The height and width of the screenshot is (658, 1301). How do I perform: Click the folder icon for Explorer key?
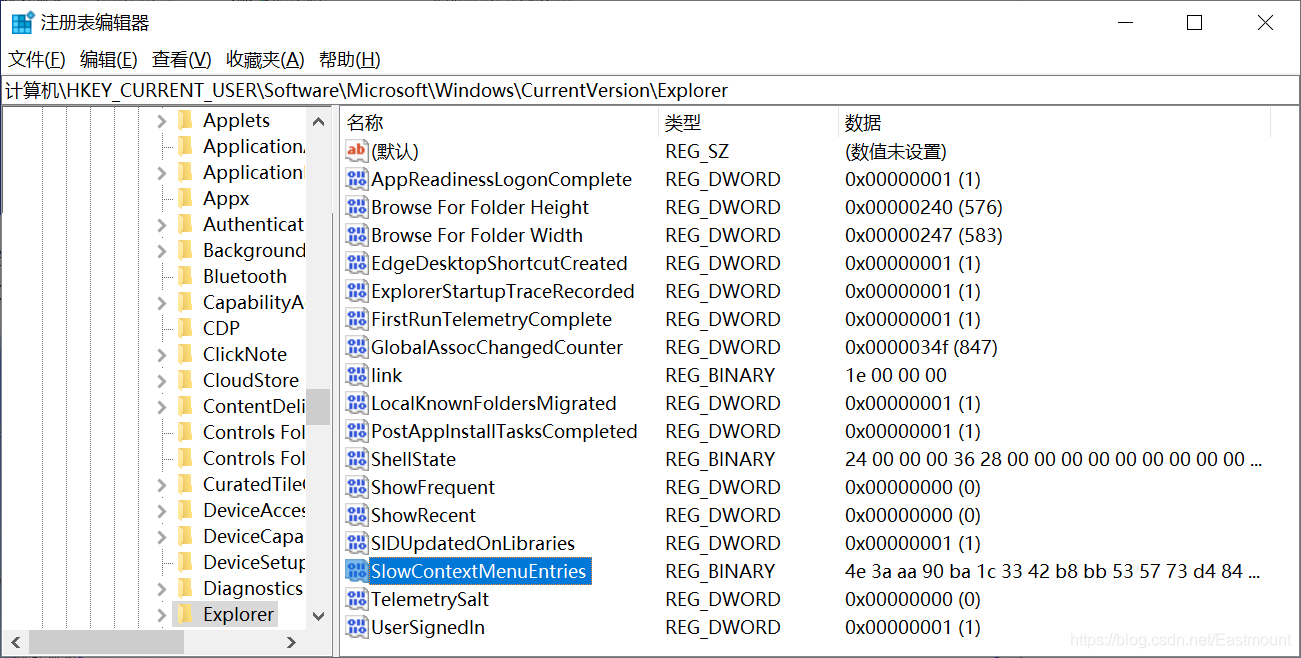pos(185,614)
